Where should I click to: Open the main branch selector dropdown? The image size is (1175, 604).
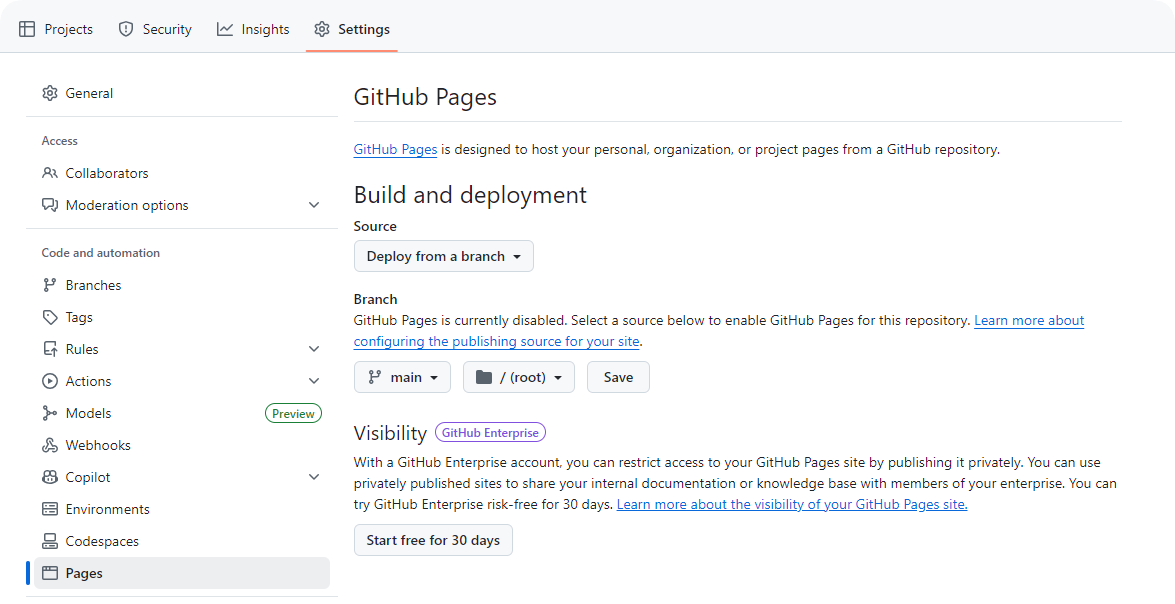tap(402, 377)
